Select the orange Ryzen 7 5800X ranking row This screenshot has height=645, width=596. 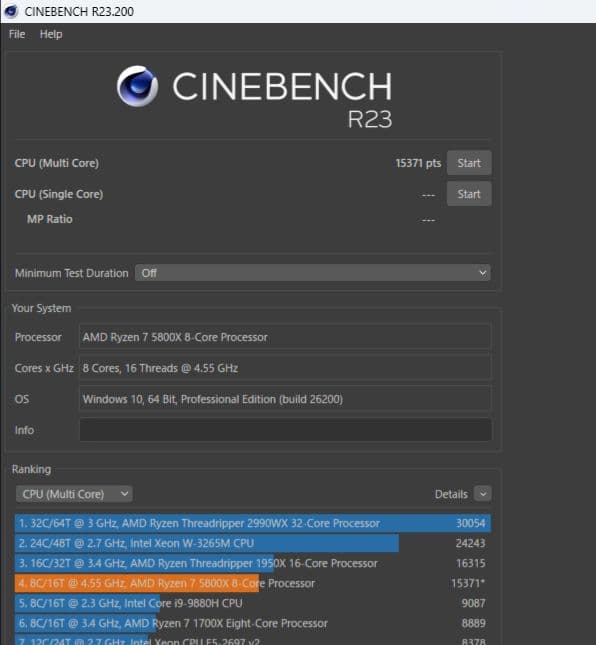(253, 583)
